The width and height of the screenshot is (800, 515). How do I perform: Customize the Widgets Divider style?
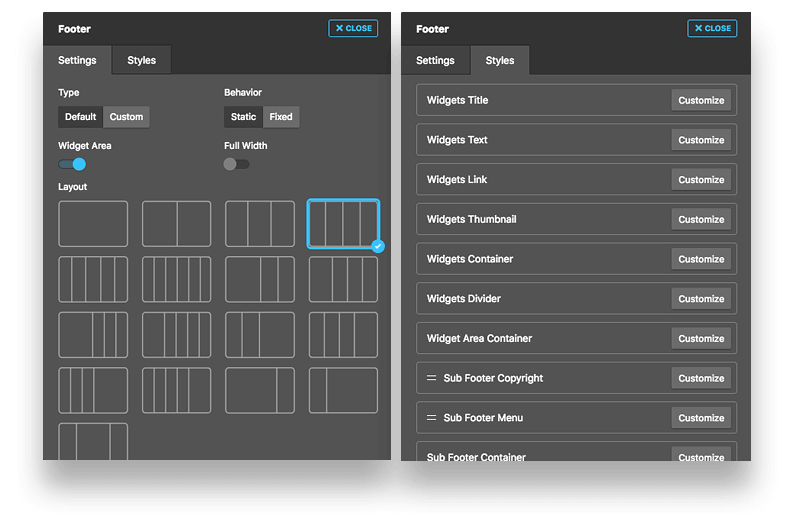(x=701, y=299)
